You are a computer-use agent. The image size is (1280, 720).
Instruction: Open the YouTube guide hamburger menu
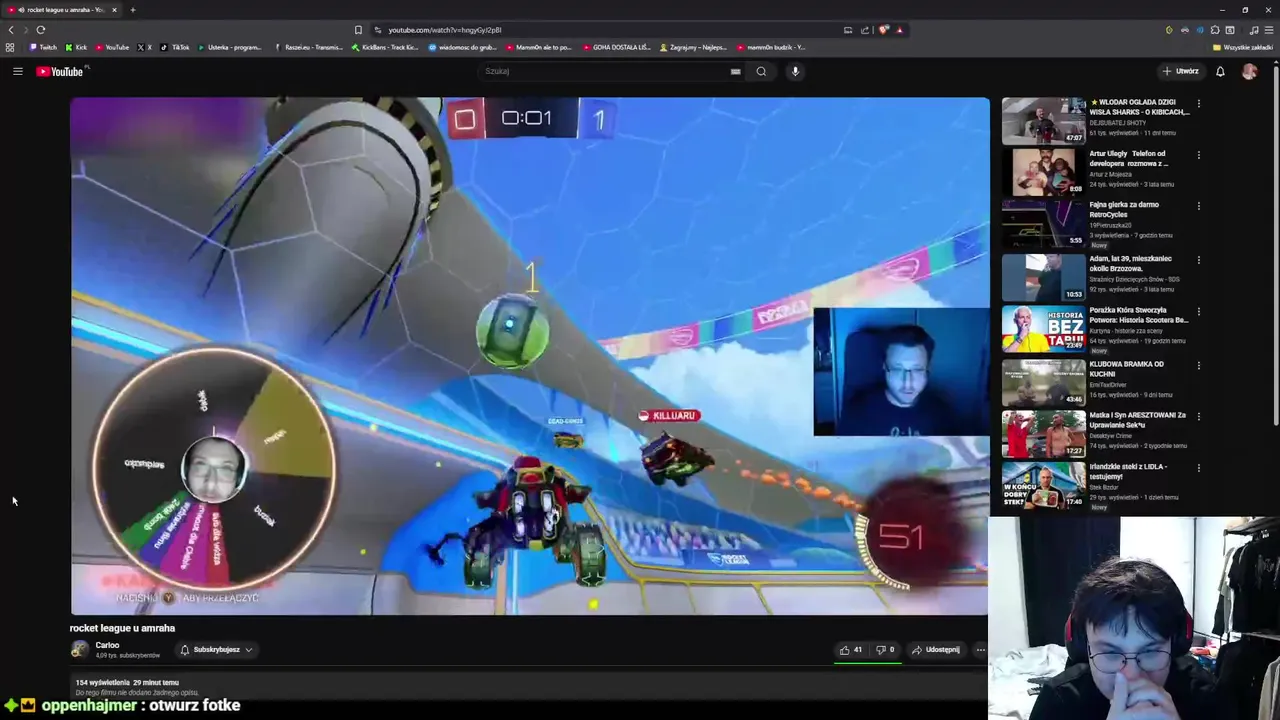[17, 71]
